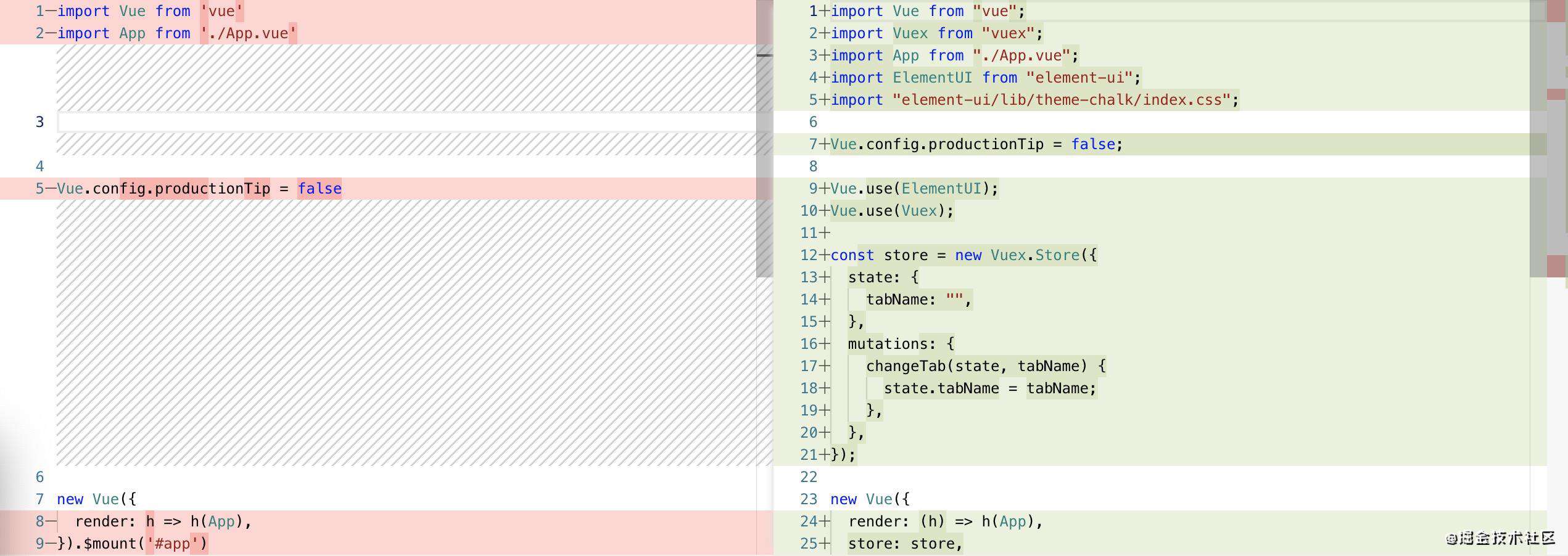Click added line 'render: (h) => h(App),'
Screen dimensions: 1568x556
[946, 521]
